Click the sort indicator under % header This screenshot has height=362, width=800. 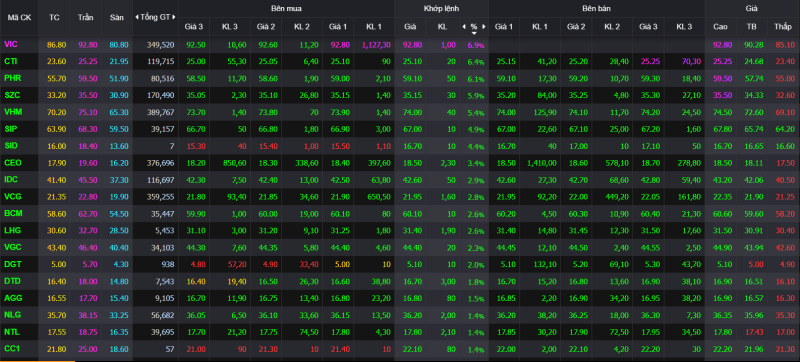(474, 33)
